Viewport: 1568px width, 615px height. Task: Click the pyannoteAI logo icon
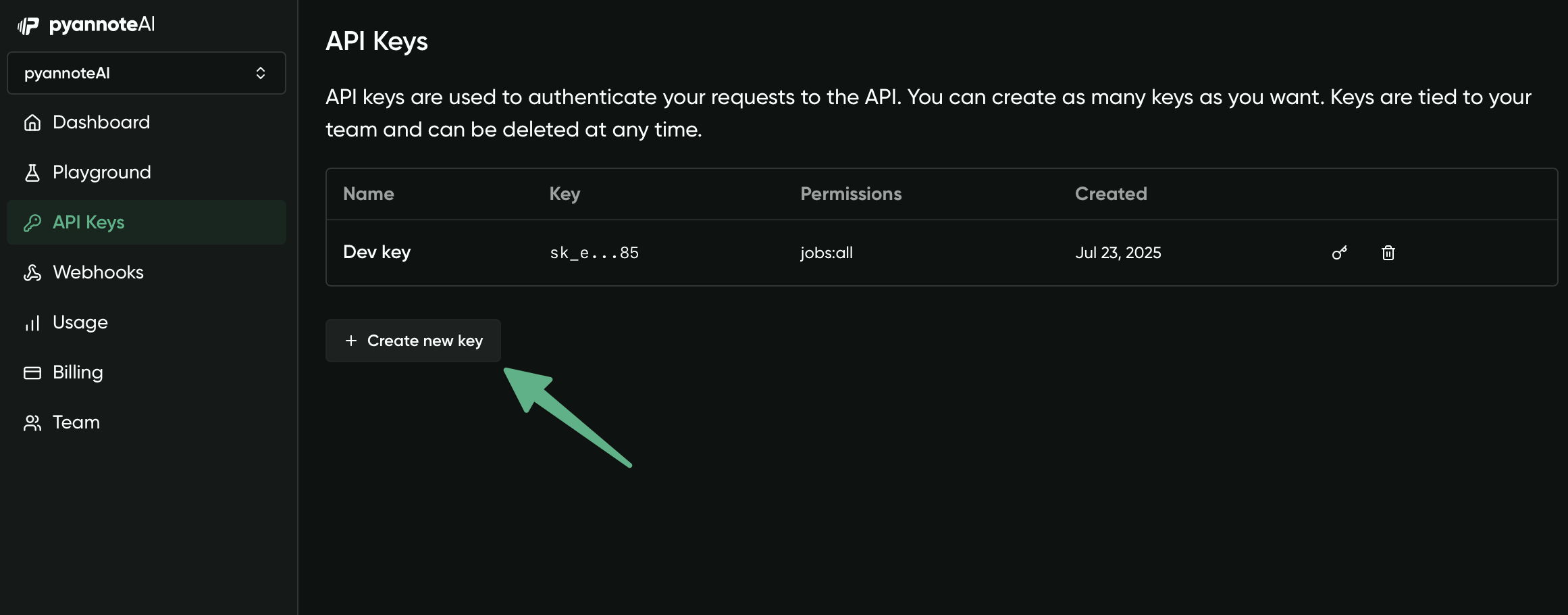click(28, 24)
